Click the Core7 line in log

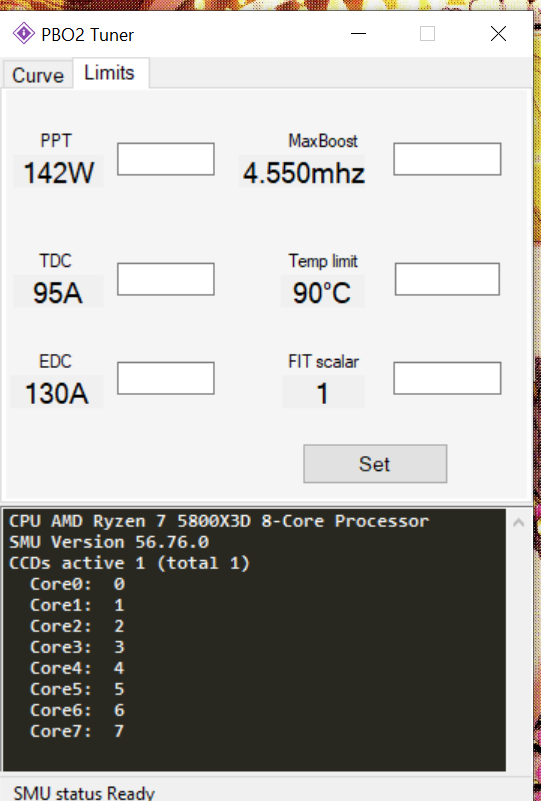77,731
